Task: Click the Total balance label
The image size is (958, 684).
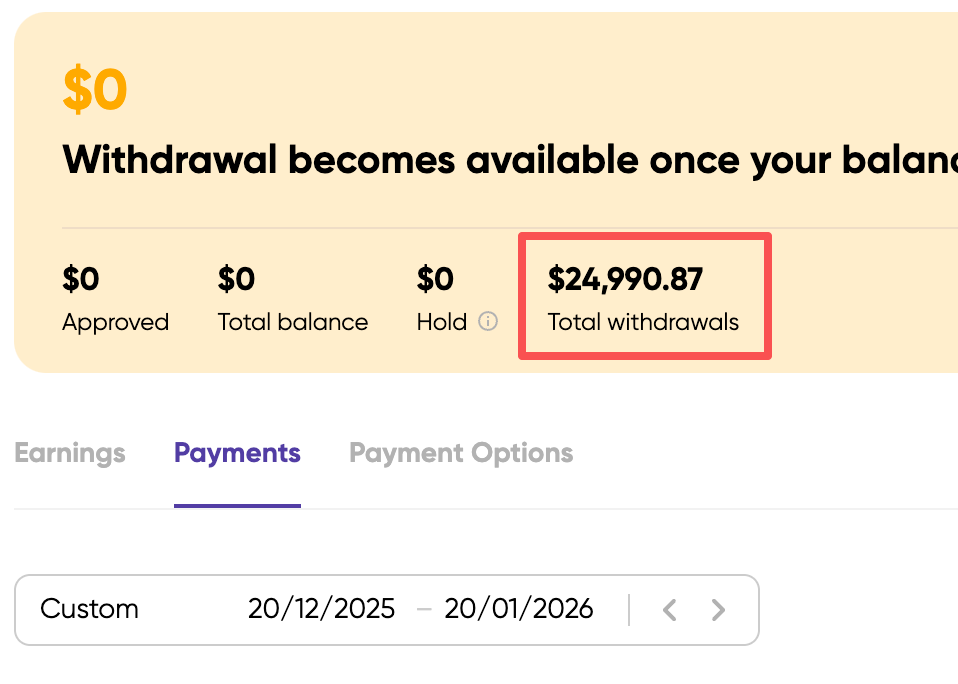Action: pyautogui.click(x=293, y=322)
